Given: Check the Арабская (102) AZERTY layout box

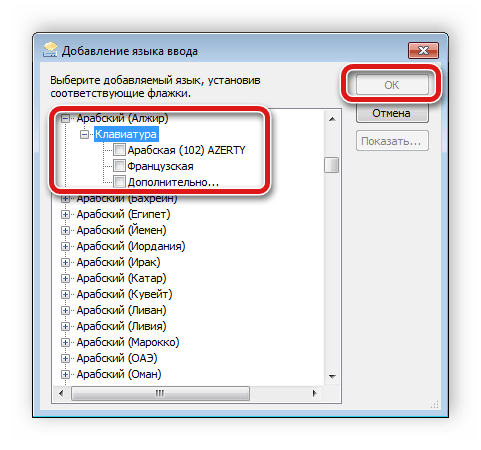Looking at the screenshot, I should [x=119, y=150].
